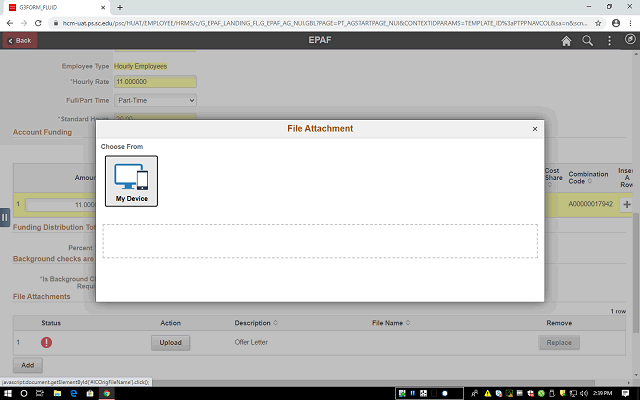Viewport: 640px width, 400px height.
Task: Open Microsoft Store from the taskbar
Action: pos(90,393)
